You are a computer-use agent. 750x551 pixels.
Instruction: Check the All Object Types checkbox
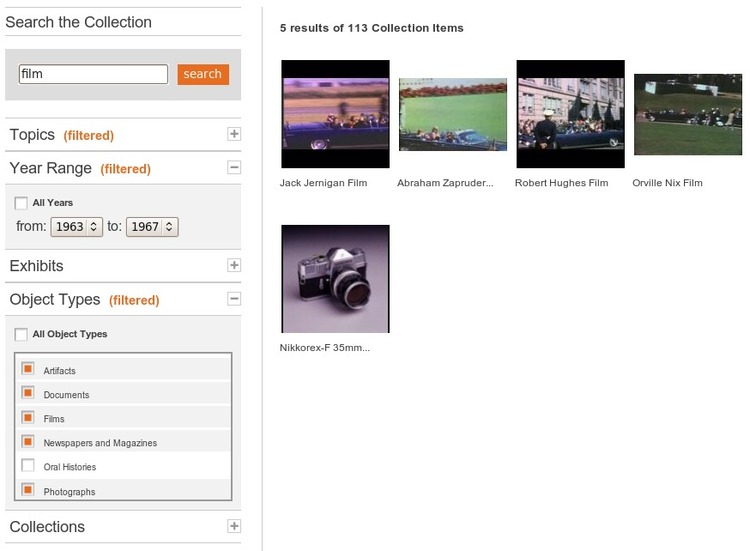21,334
